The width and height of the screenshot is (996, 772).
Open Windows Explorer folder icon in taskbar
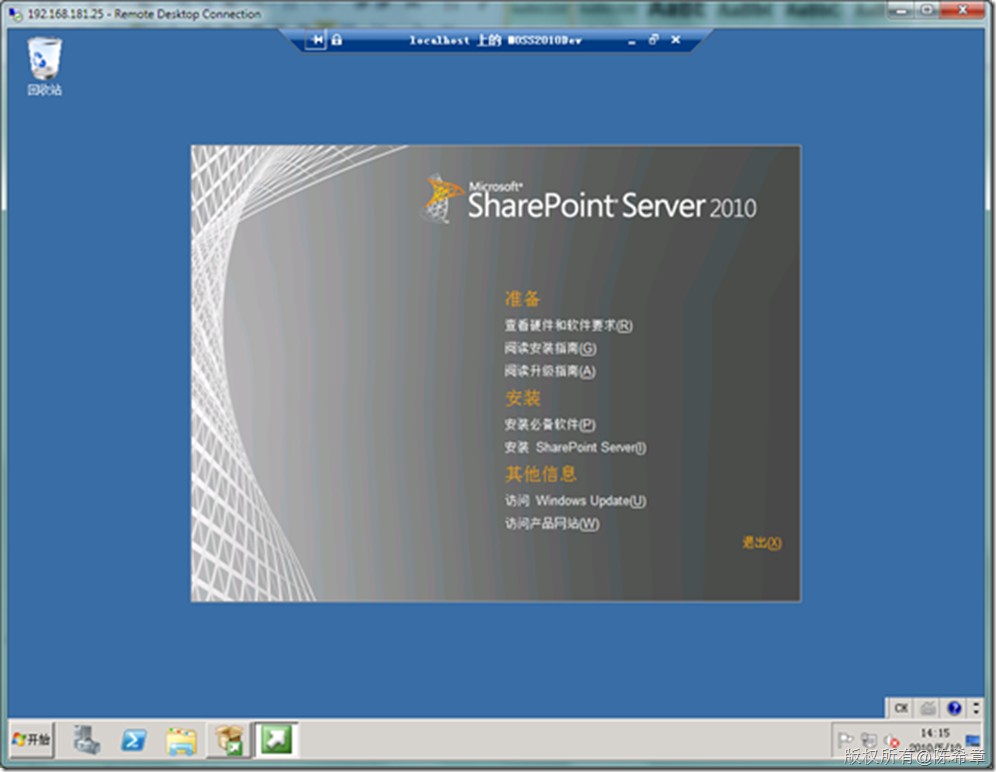(x=181, y=741)
